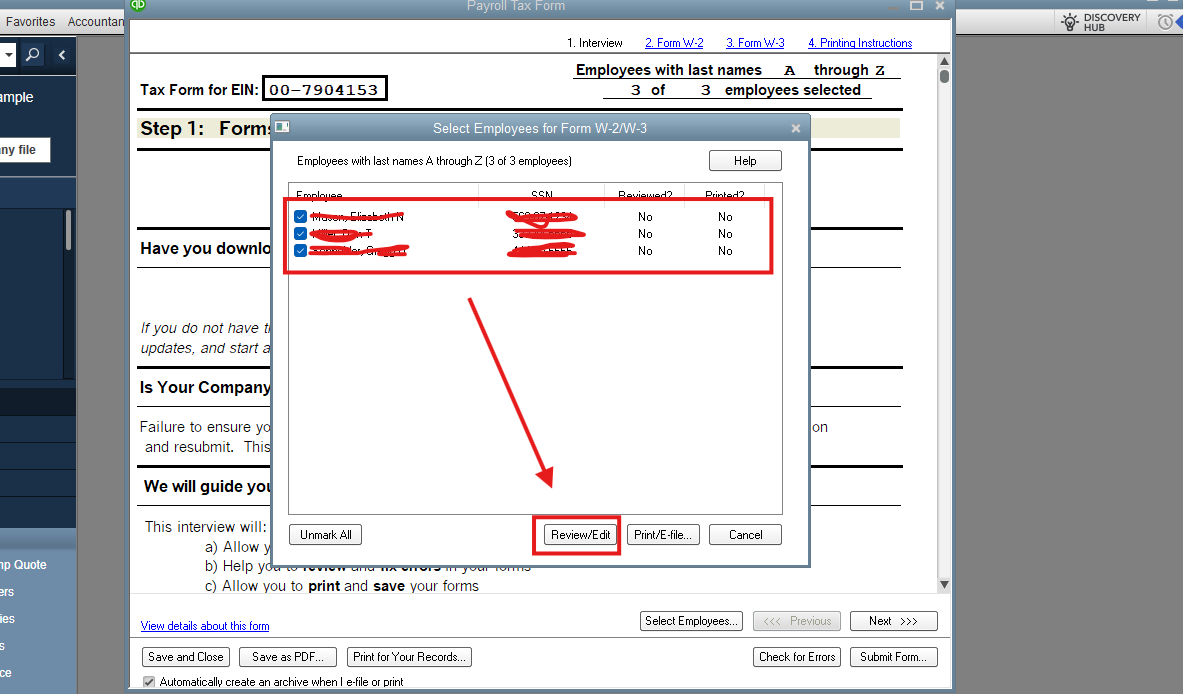The image size is (1183, 694).
Task: Click the Check for Errors button
Action: pos(797,657)
